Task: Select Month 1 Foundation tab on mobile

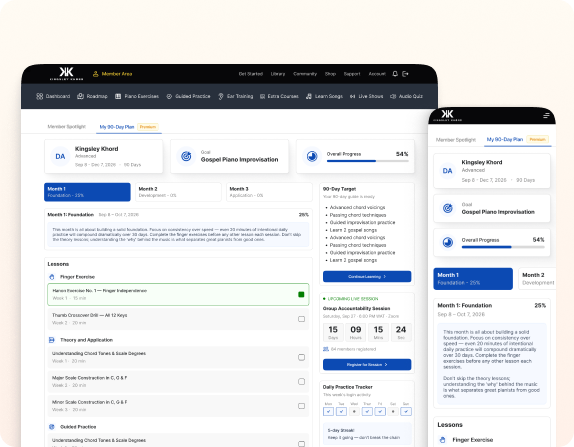Action: click(x=473, y=279)
